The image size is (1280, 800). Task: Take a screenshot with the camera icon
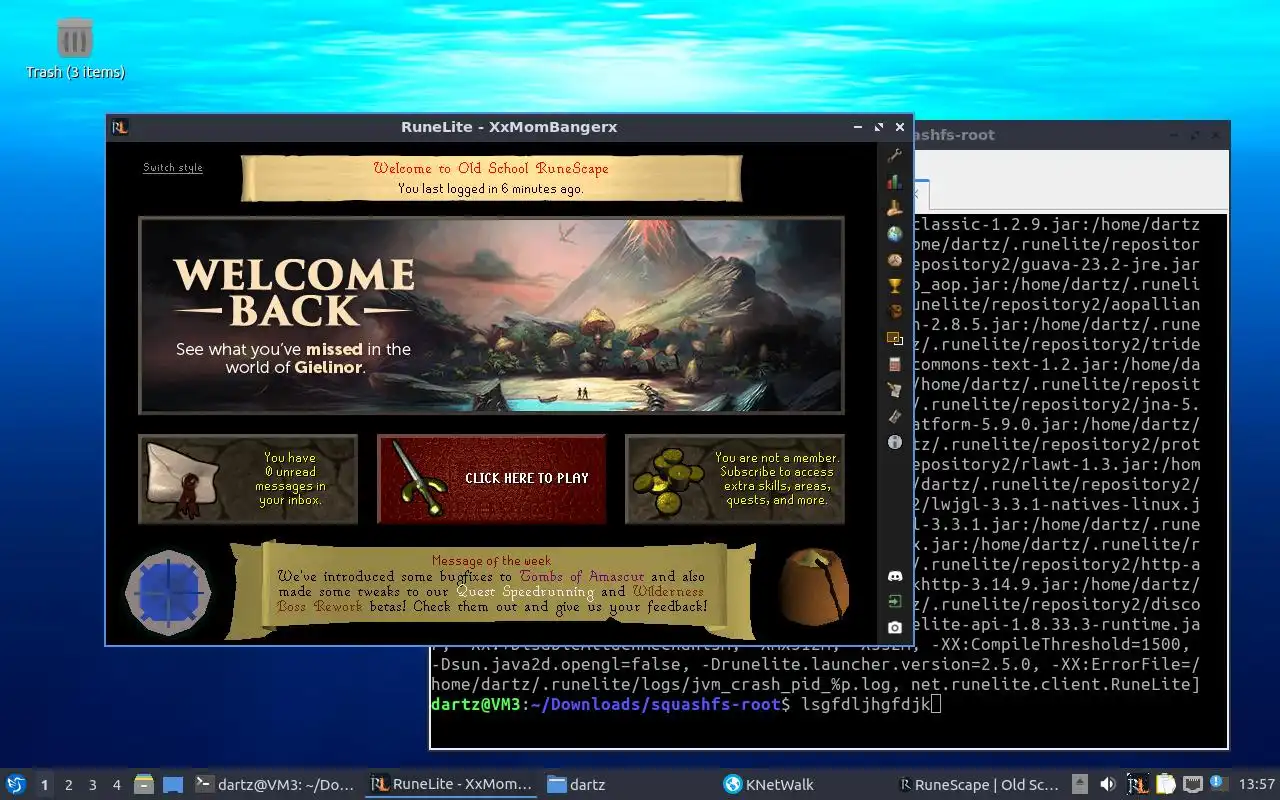[x=894, y=628]
